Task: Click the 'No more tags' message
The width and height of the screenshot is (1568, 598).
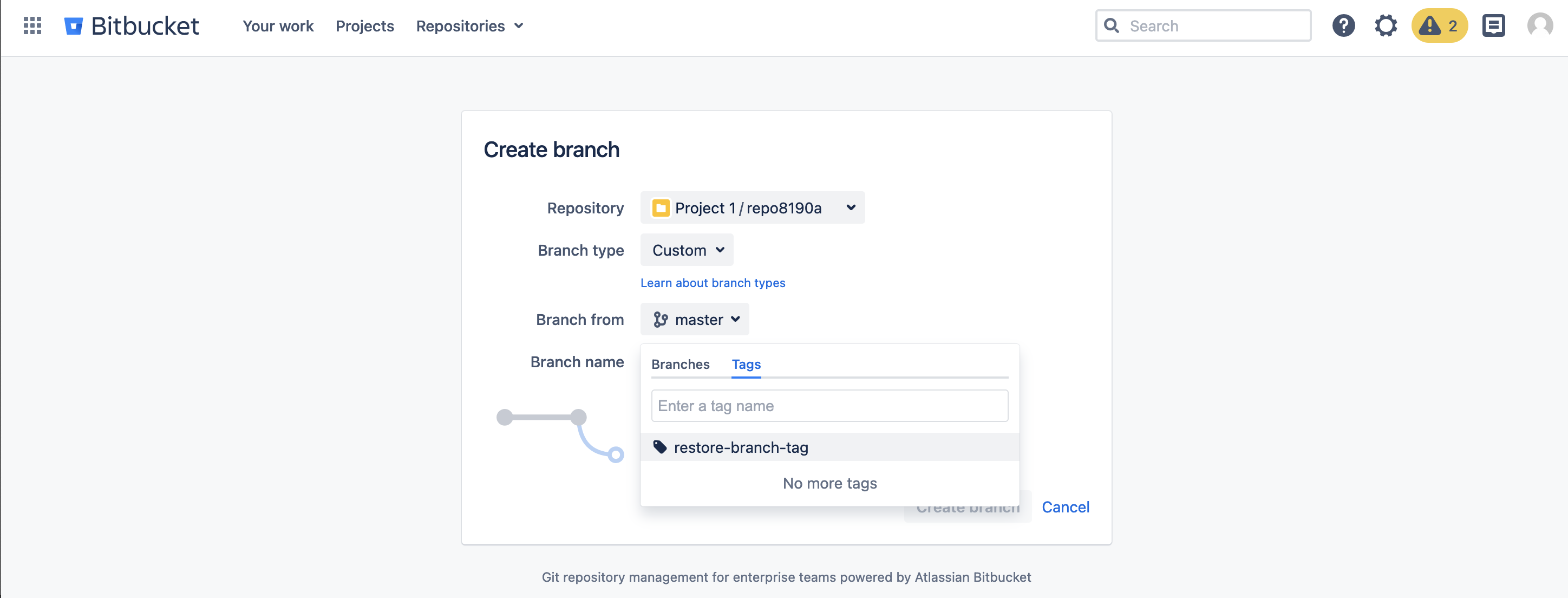Action: pyautogui.click(x=829, y=484)
